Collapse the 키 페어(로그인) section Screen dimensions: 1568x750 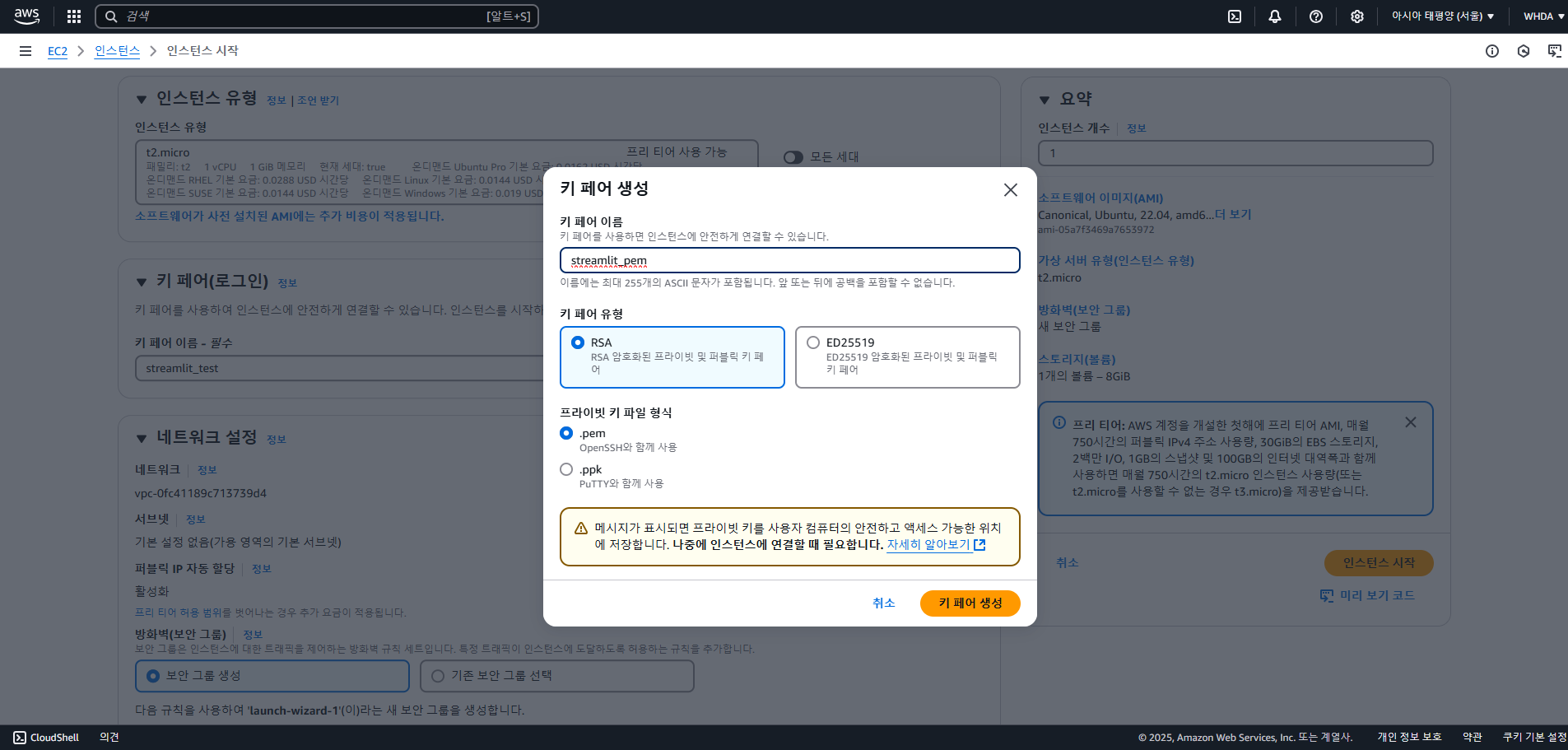142,282
